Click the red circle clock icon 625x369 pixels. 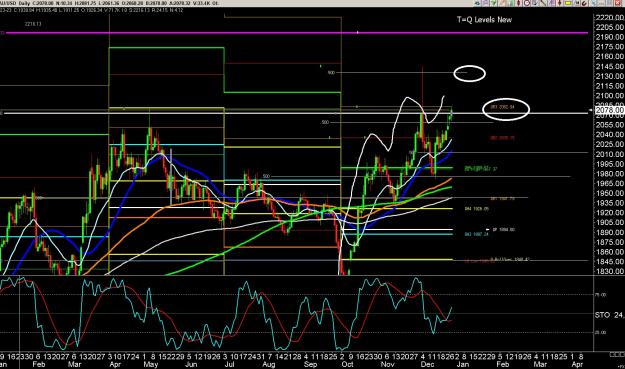pyautogui.click(x=527, y=3)
